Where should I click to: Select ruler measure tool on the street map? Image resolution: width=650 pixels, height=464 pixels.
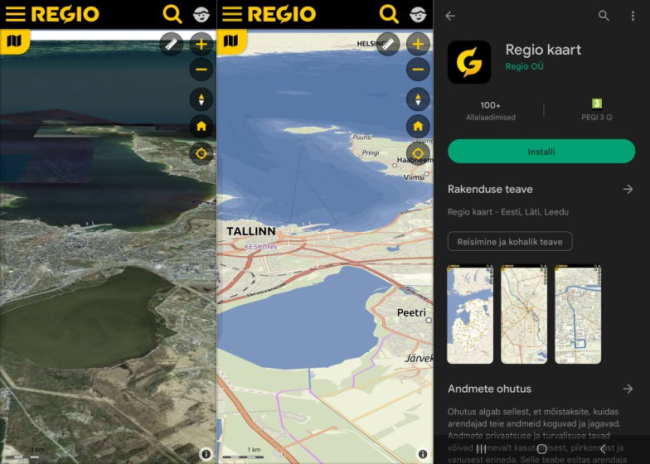[389, 43]
